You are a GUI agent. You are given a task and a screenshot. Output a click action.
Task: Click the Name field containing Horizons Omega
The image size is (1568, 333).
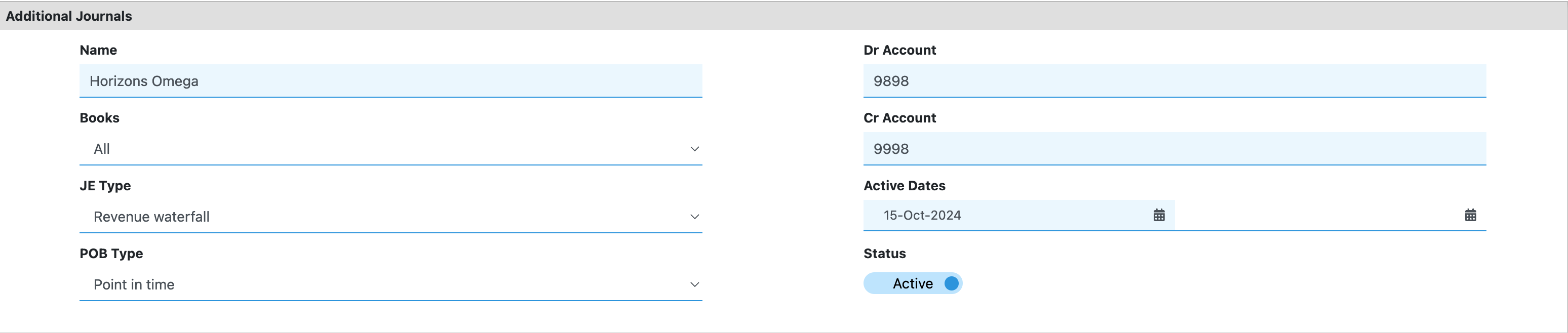[x=391, y=81]
